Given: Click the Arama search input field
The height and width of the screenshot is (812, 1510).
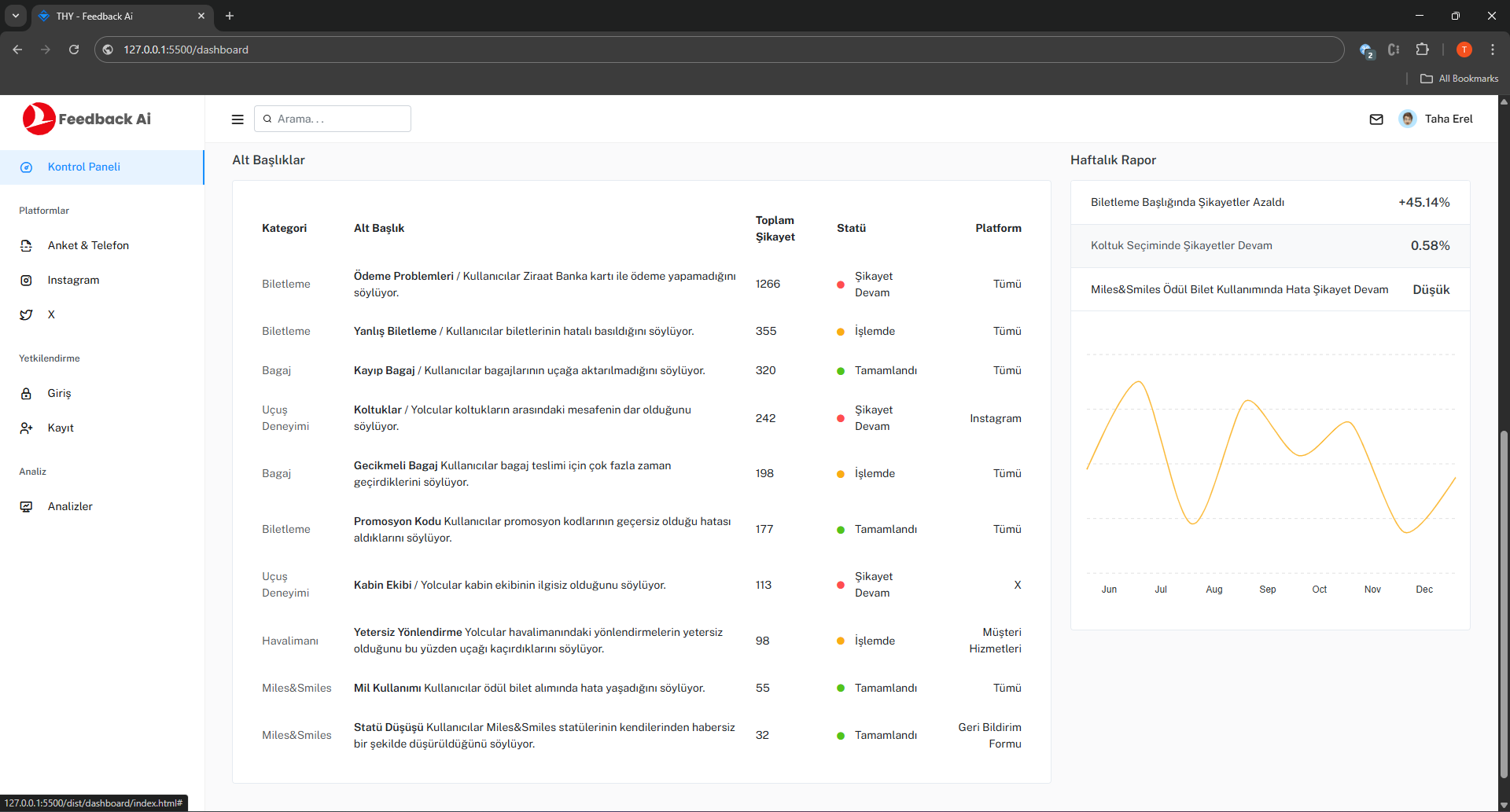Looking at the screenshot, I should pos(333,119).
